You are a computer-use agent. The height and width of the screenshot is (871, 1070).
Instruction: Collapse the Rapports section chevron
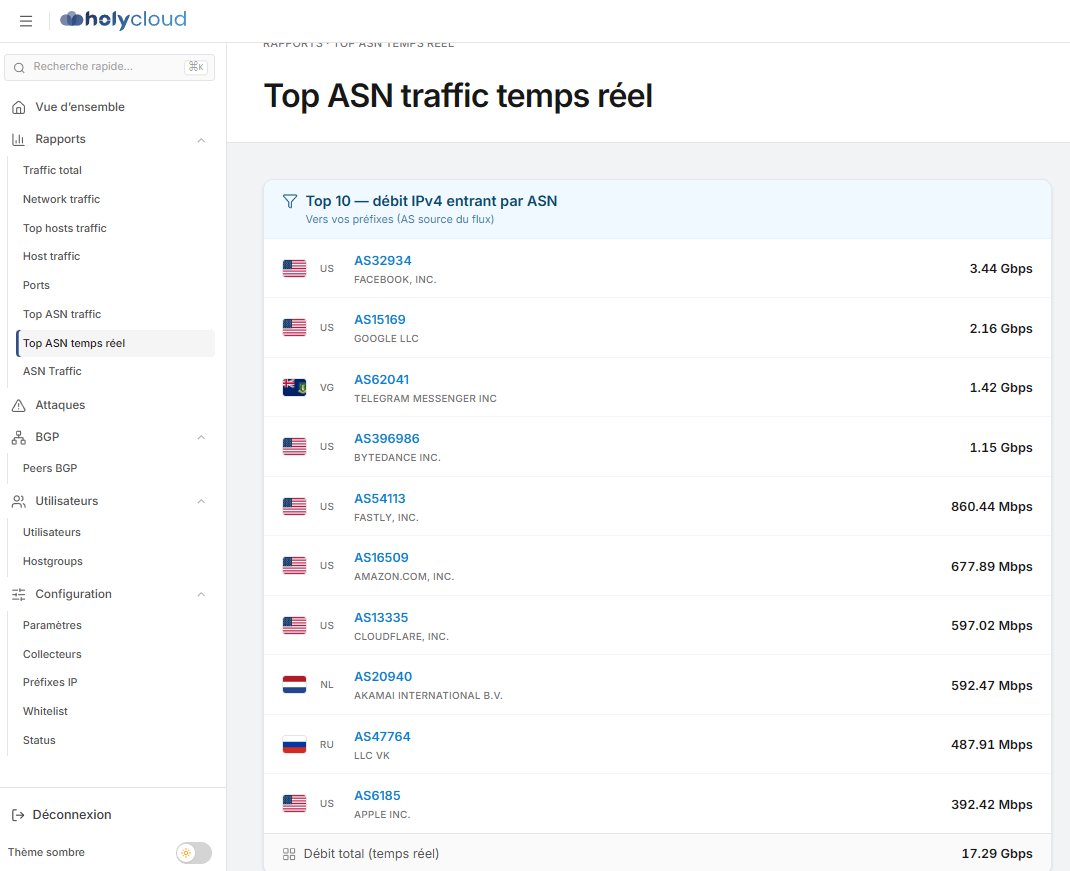click(x=201, y=140)
